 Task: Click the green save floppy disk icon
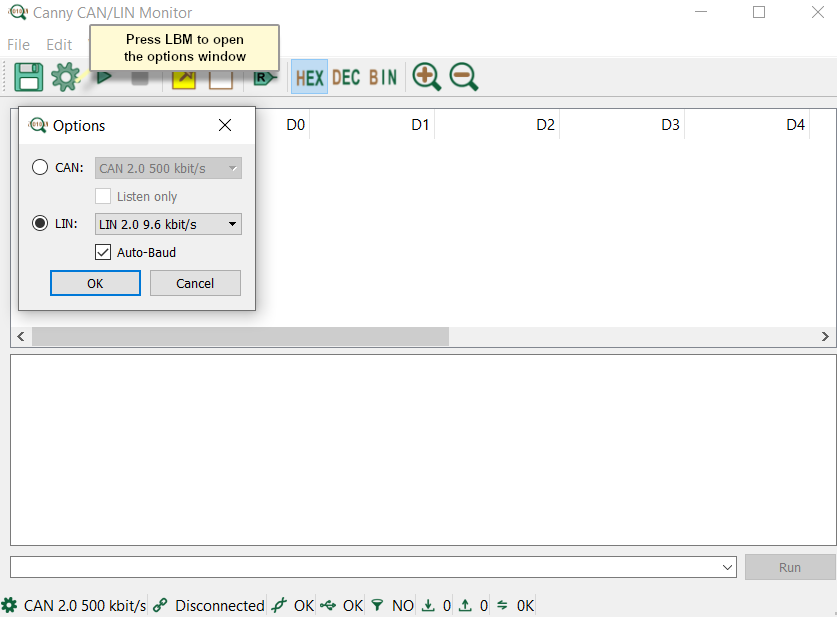(28, 77)
